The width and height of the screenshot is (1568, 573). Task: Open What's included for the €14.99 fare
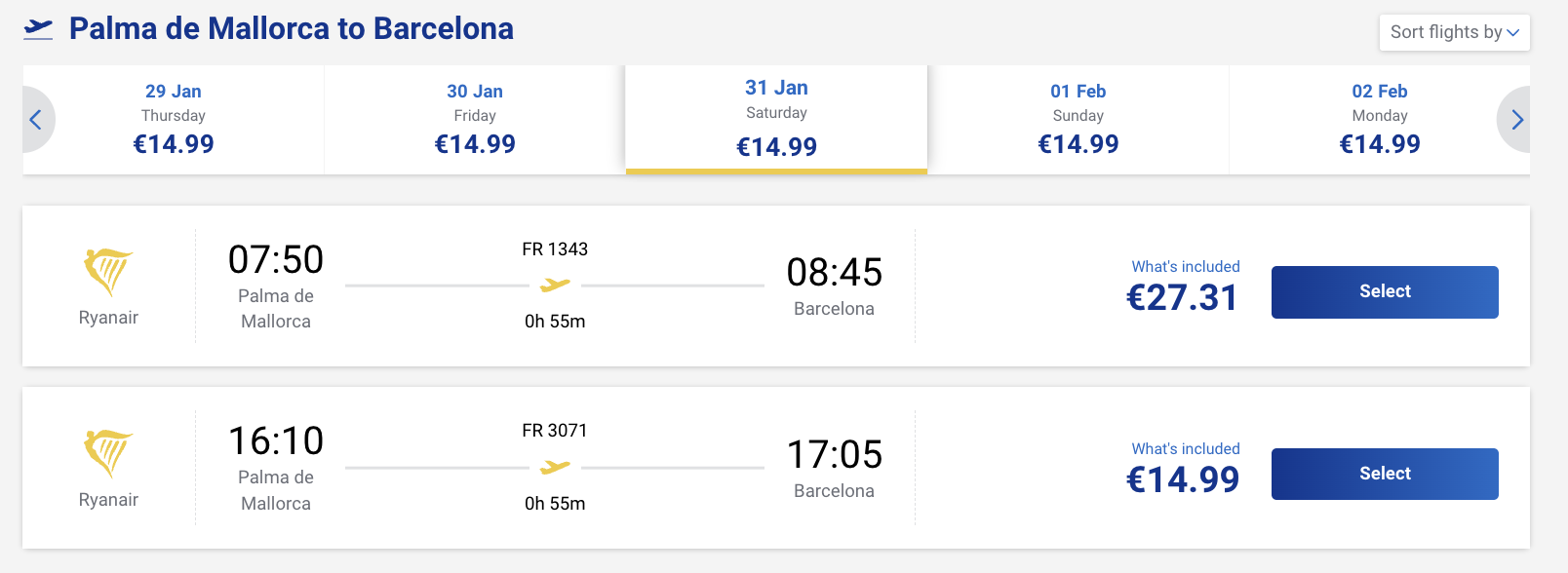1186,448
